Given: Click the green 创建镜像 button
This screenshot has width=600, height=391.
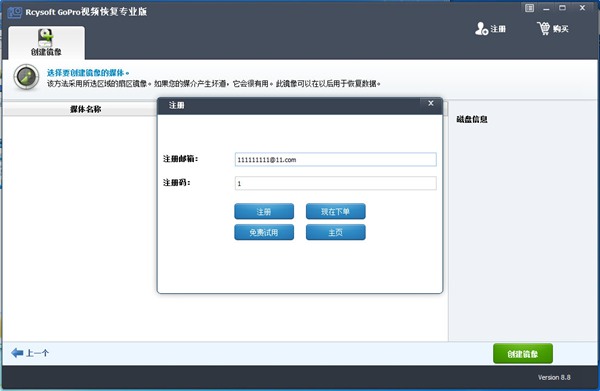Looking at the screenshot, I should pos(523,354).
